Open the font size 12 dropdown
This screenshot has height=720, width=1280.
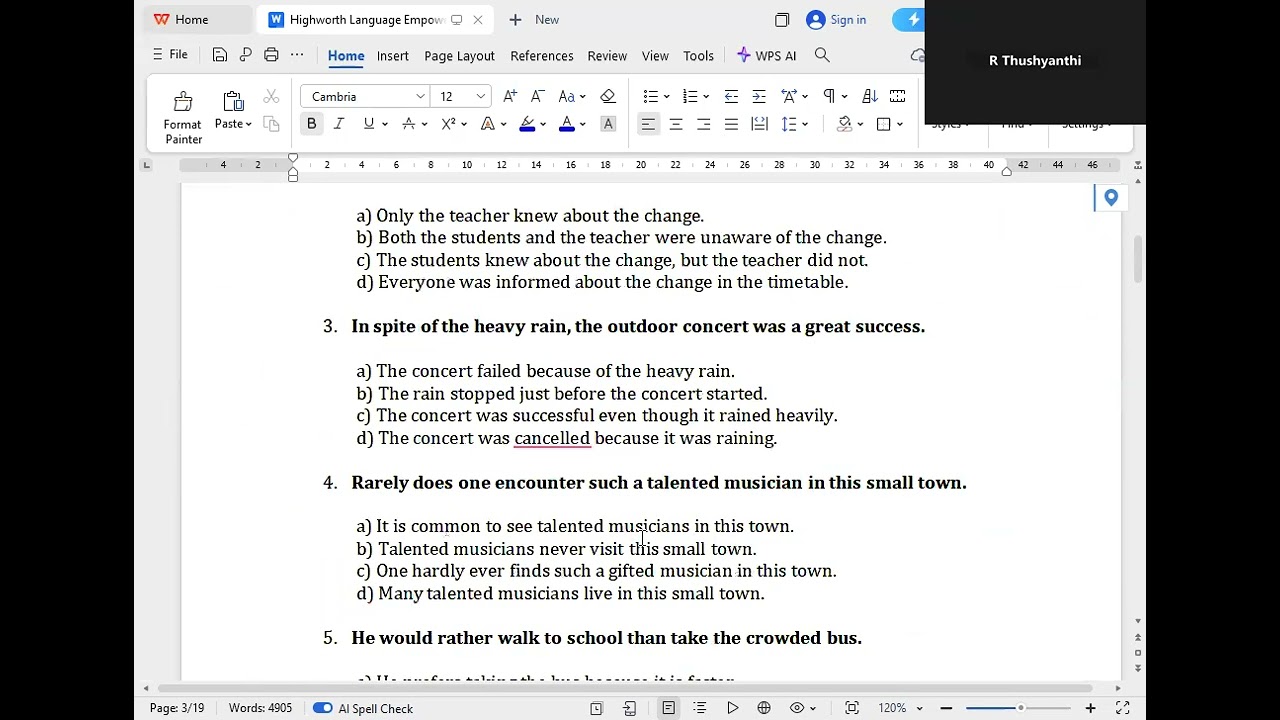tap(481, 96)
